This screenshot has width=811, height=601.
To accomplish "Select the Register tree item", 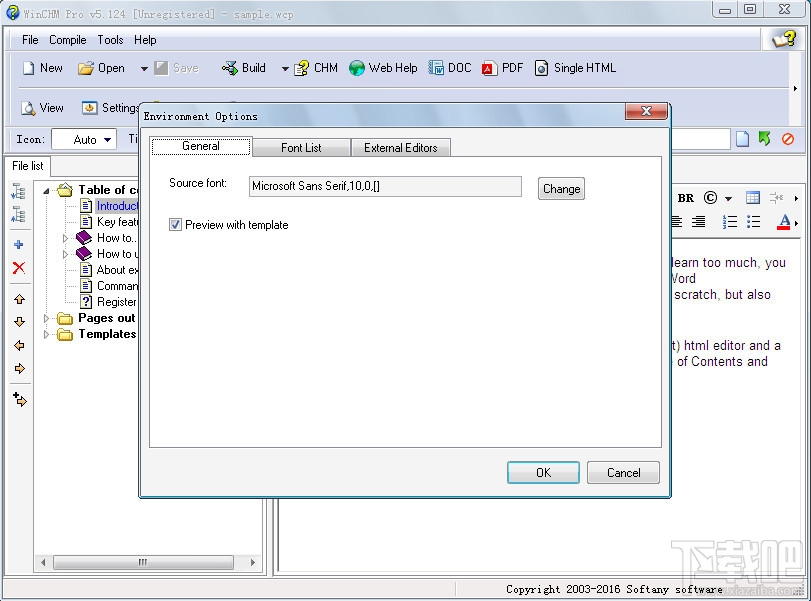I will click(x=117, y=302).
